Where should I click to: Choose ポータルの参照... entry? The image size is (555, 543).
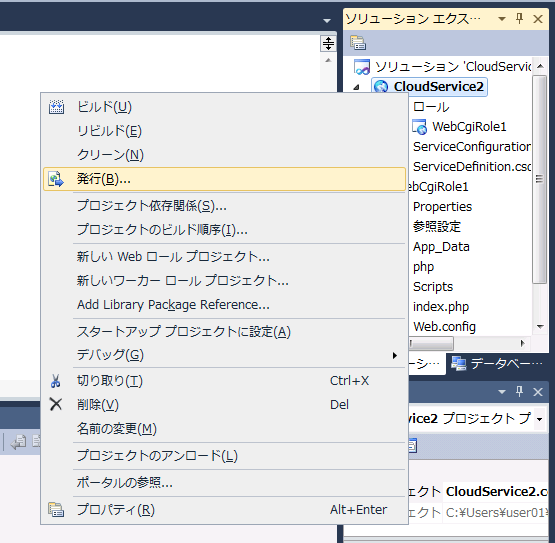point(224,482)
